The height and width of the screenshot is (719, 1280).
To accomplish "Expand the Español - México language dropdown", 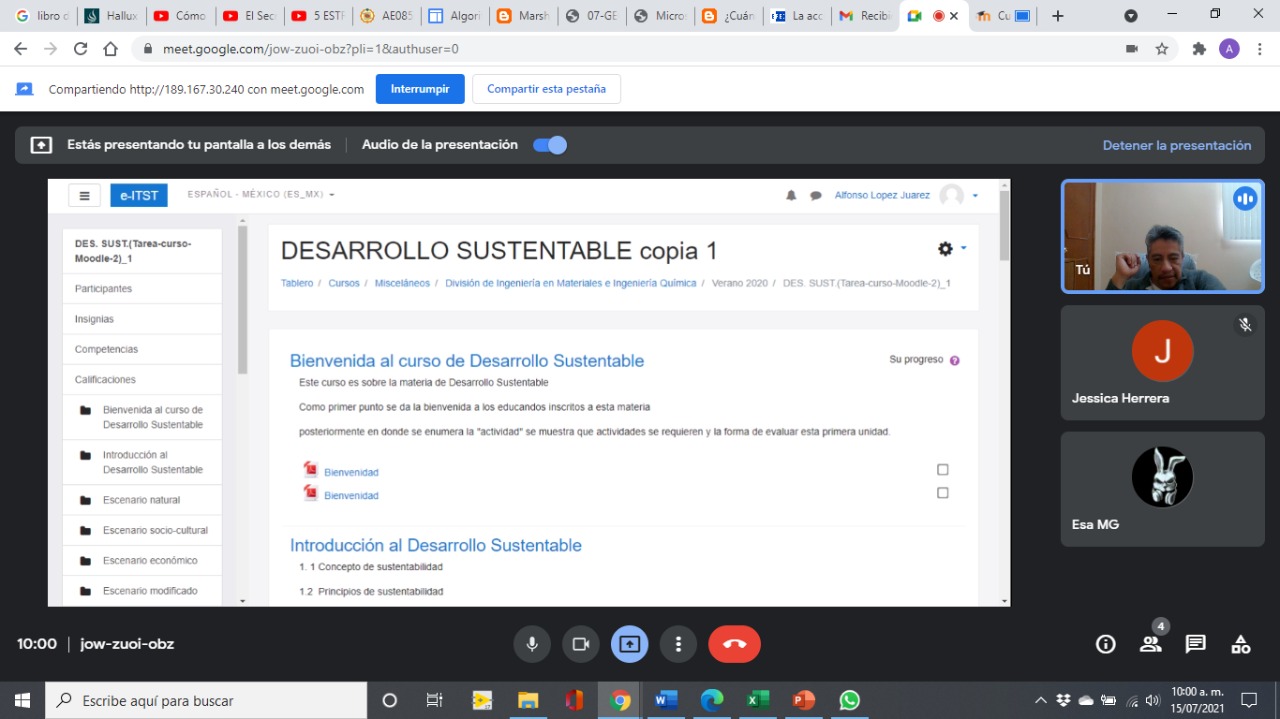I will tap(261, 195).
